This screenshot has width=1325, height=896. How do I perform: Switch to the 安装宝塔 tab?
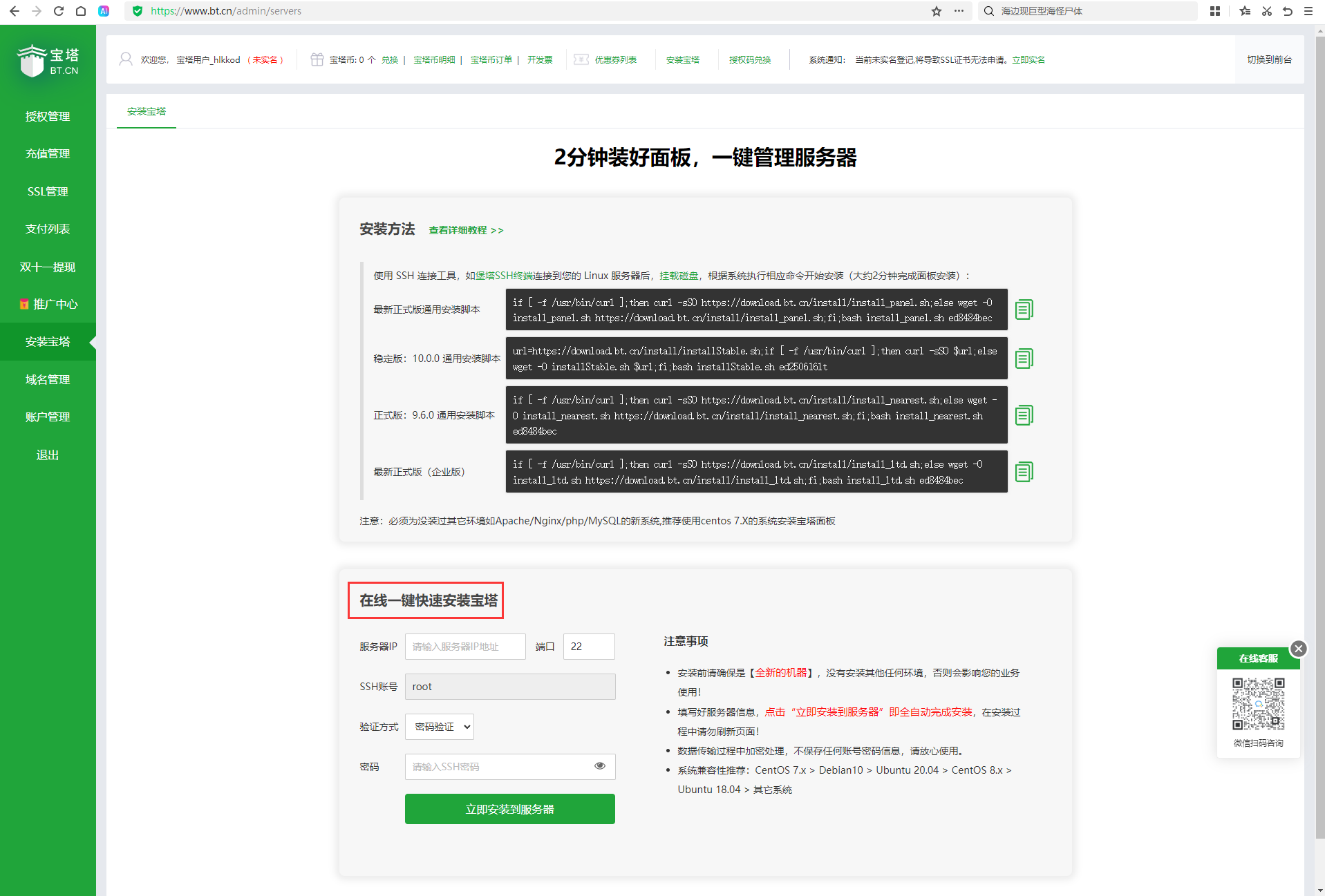pyautogui.click(x=147, y=111)
